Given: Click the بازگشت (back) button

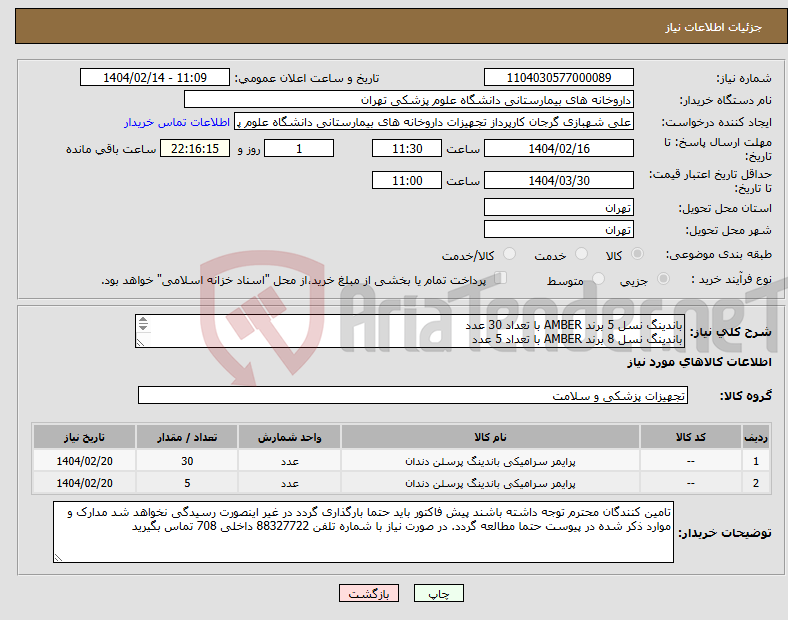Looking at the screenshot, I should [369, 593].
